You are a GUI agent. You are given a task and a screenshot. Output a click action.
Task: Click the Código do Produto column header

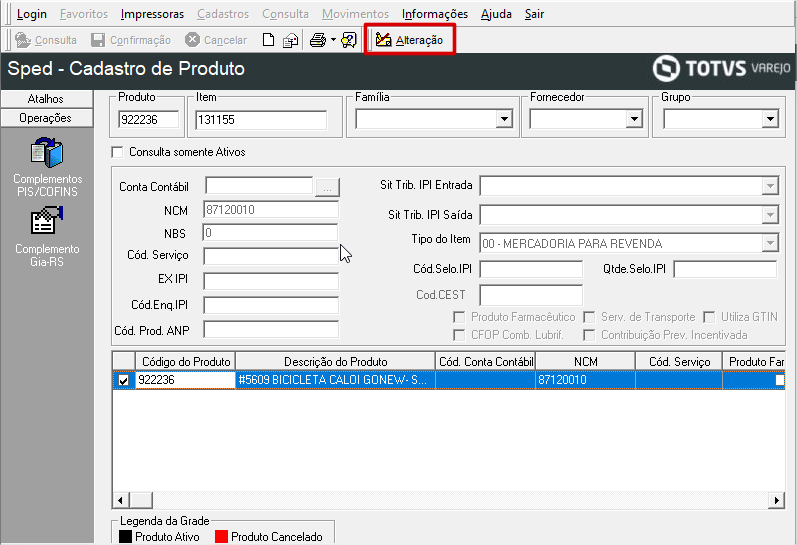pyautogui.click(x=186, y=361)
